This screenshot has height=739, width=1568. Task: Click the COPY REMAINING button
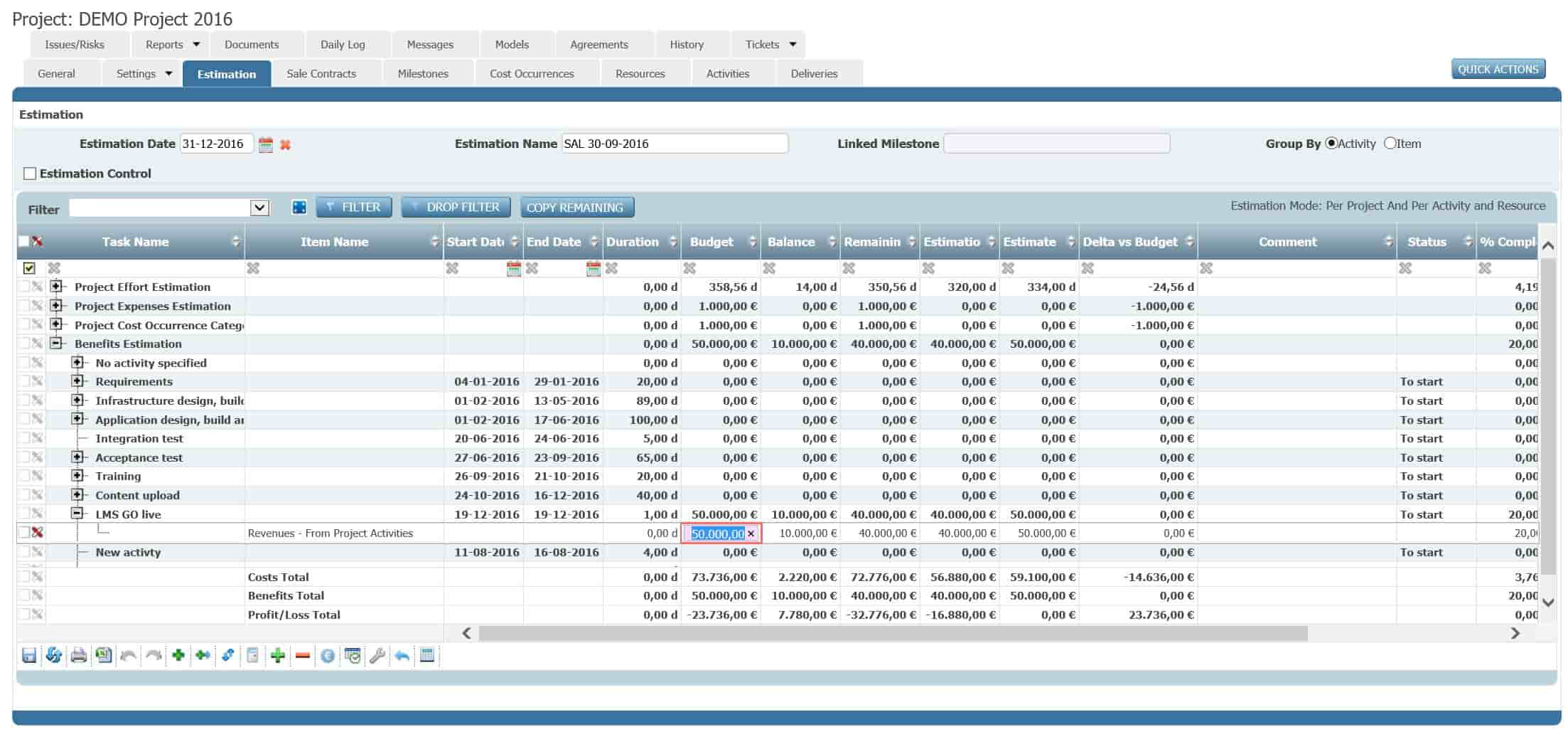click(577, 207)
